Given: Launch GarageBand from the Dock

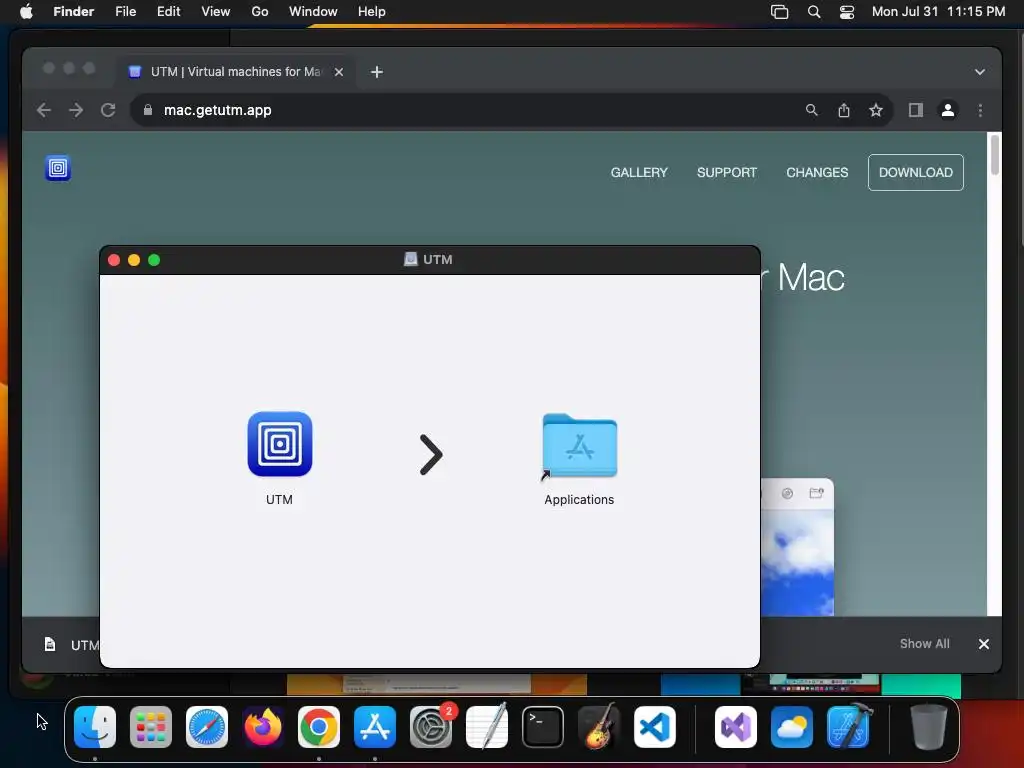Looking at the screenshot, I should 599,727.
